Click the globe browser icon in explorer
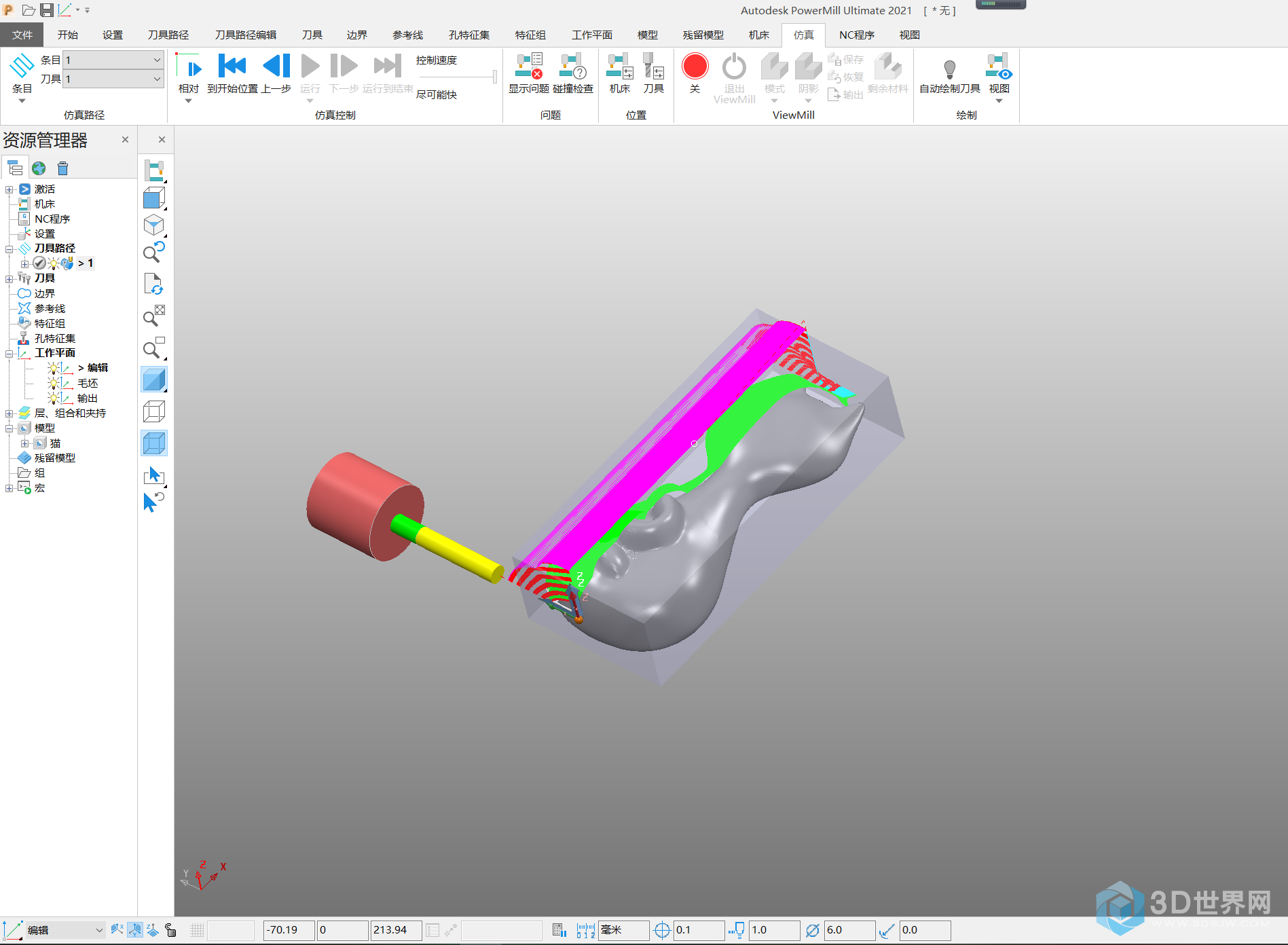The height and width of the screenshot is (945, 1288). point(39,168)
